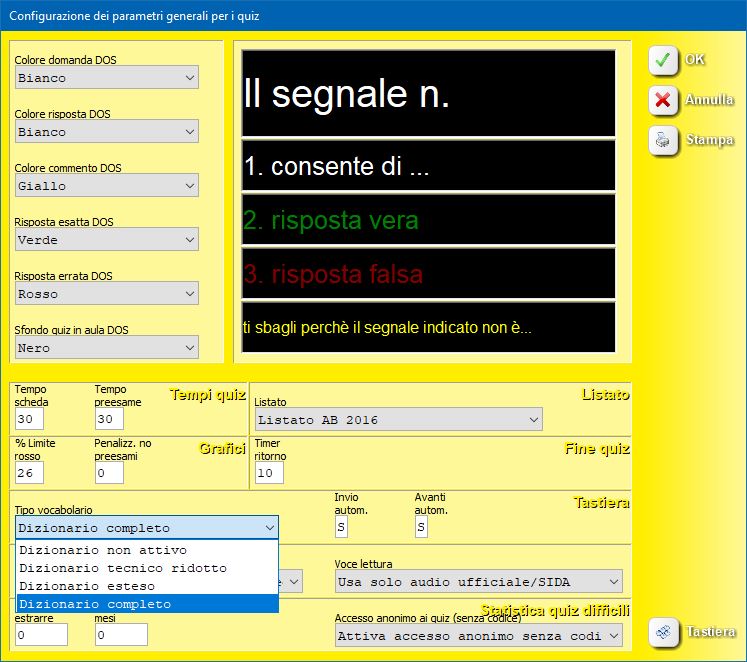Click the Timer ritorno input field

point(269,473)
